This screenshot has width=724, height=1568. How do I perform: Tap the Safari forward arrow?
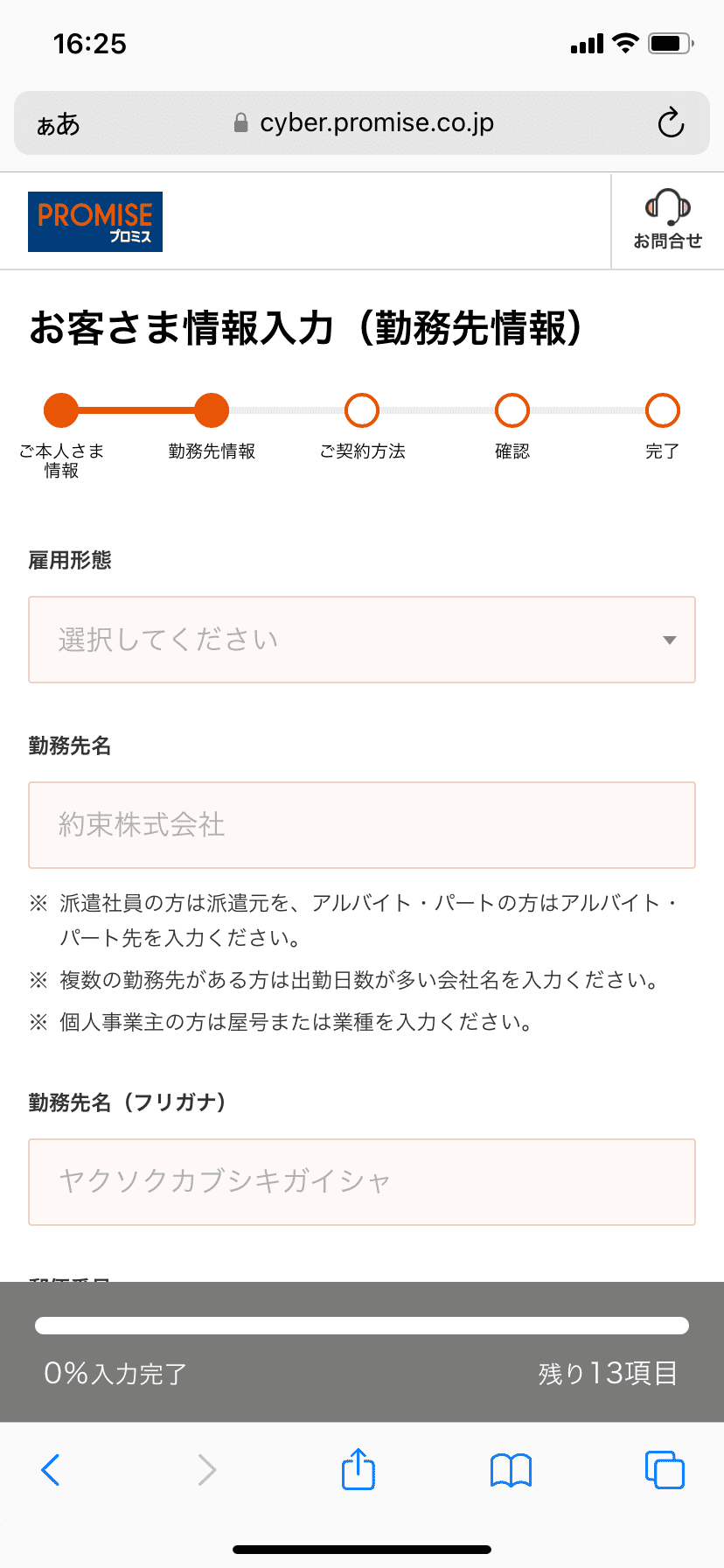206,1470
